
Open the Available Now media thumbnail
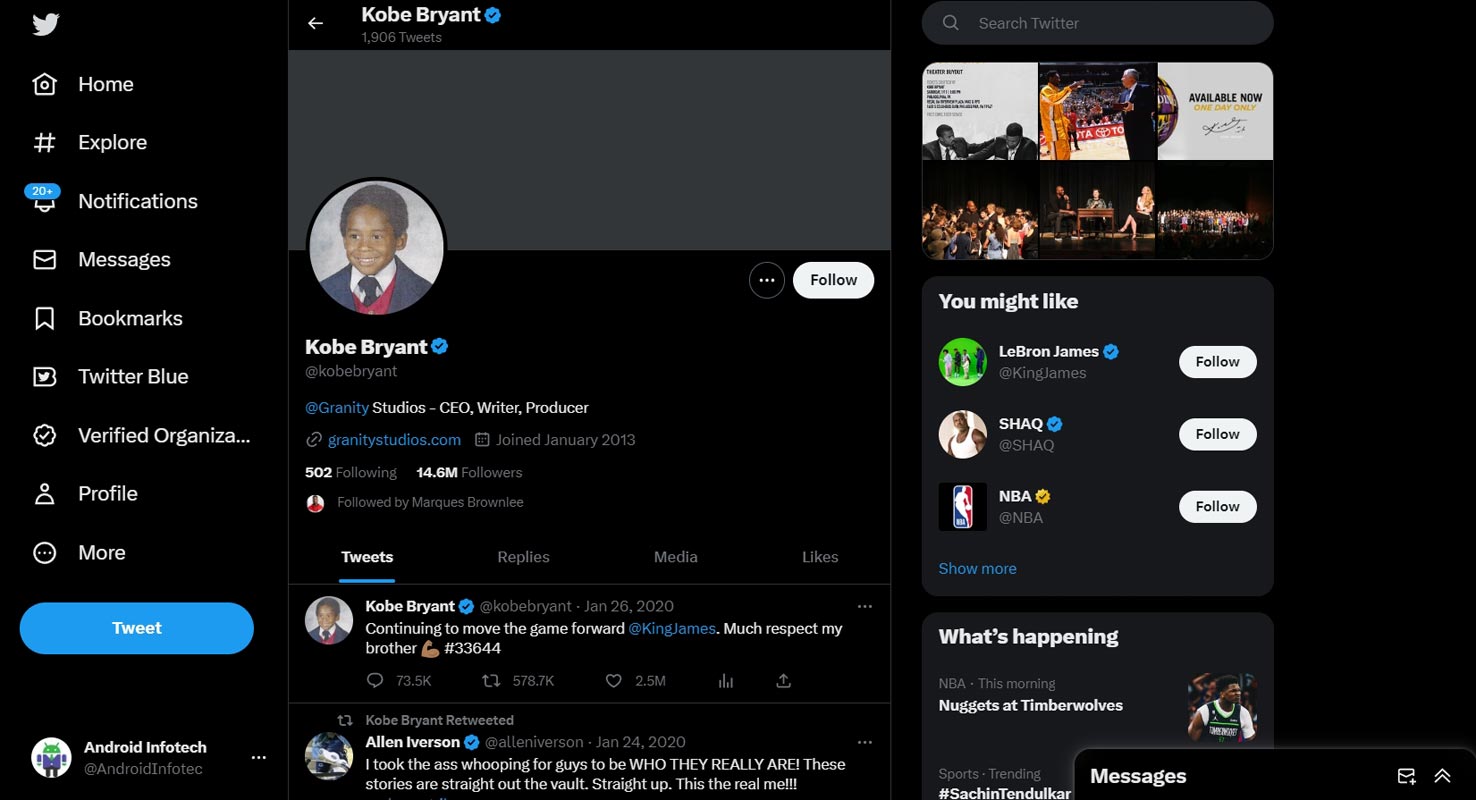click(x=1215, y=111)
